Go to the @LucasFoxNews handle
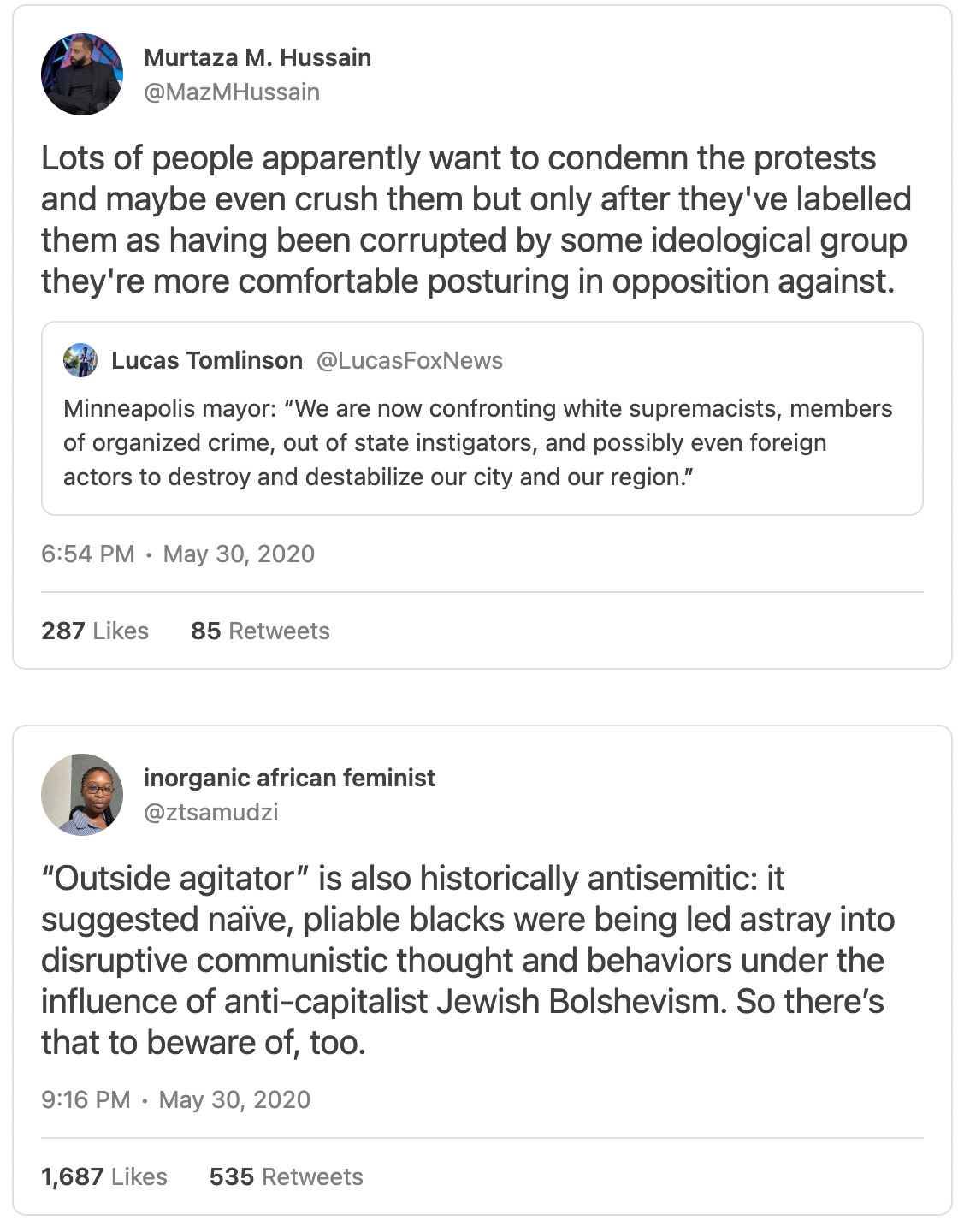The height and width of the screenshot is (1232, 958). coord(410,360)
